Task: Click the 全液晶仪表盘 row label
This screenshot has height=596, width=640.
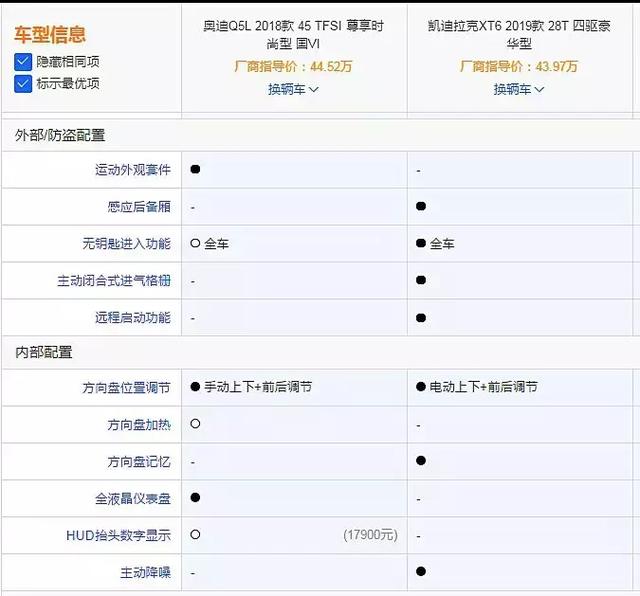Action: (x=133, y=498)
